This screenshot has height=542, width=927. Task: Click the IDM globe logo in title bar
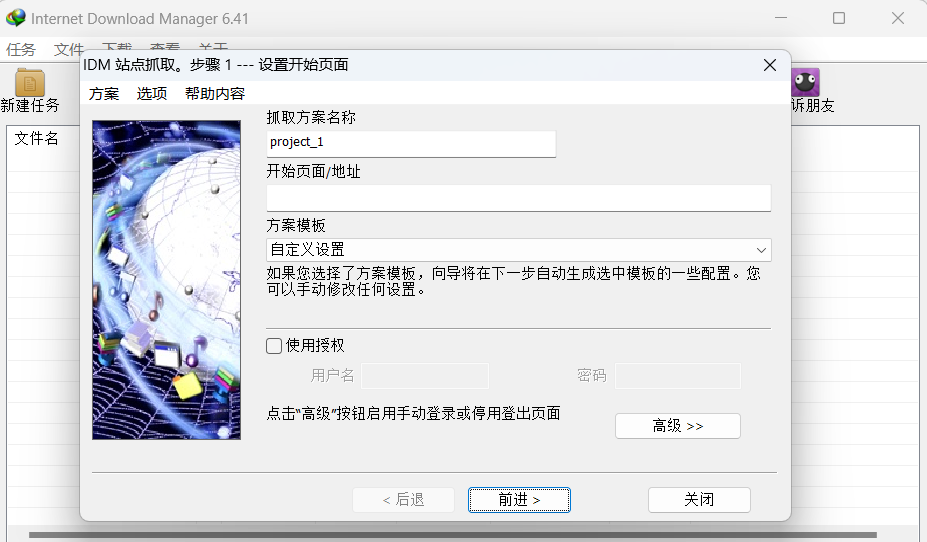(x=16, y=18)
